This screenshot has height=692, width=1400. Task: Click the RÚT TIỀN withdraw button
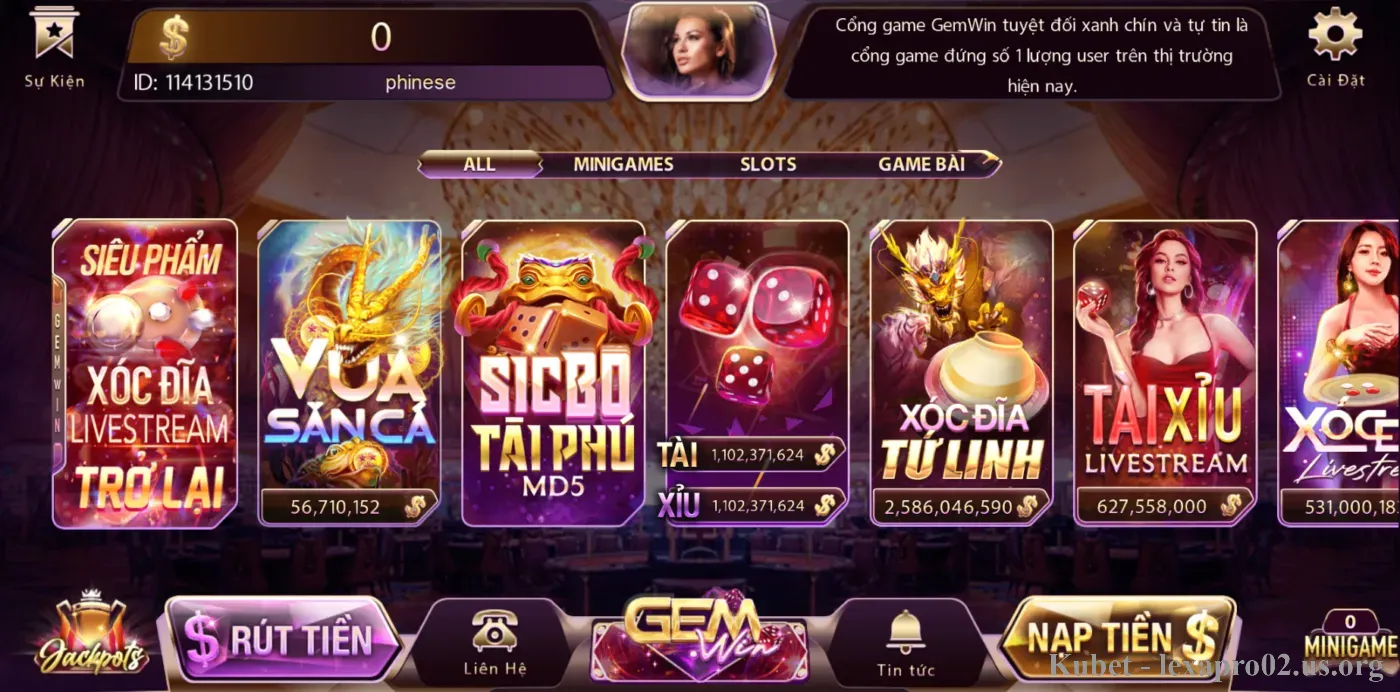tap(283, 639)
